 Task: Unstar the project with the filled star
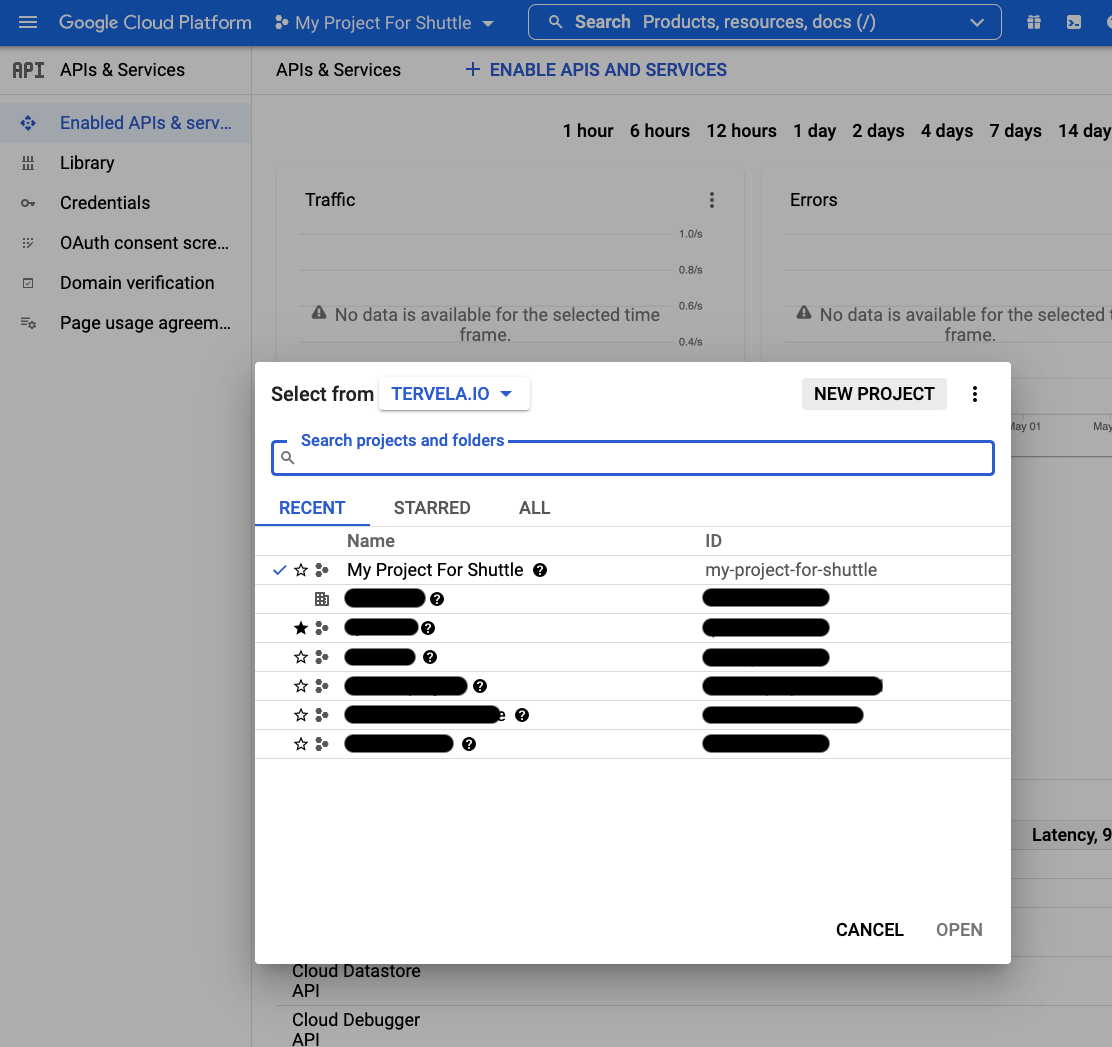point(301,628)
